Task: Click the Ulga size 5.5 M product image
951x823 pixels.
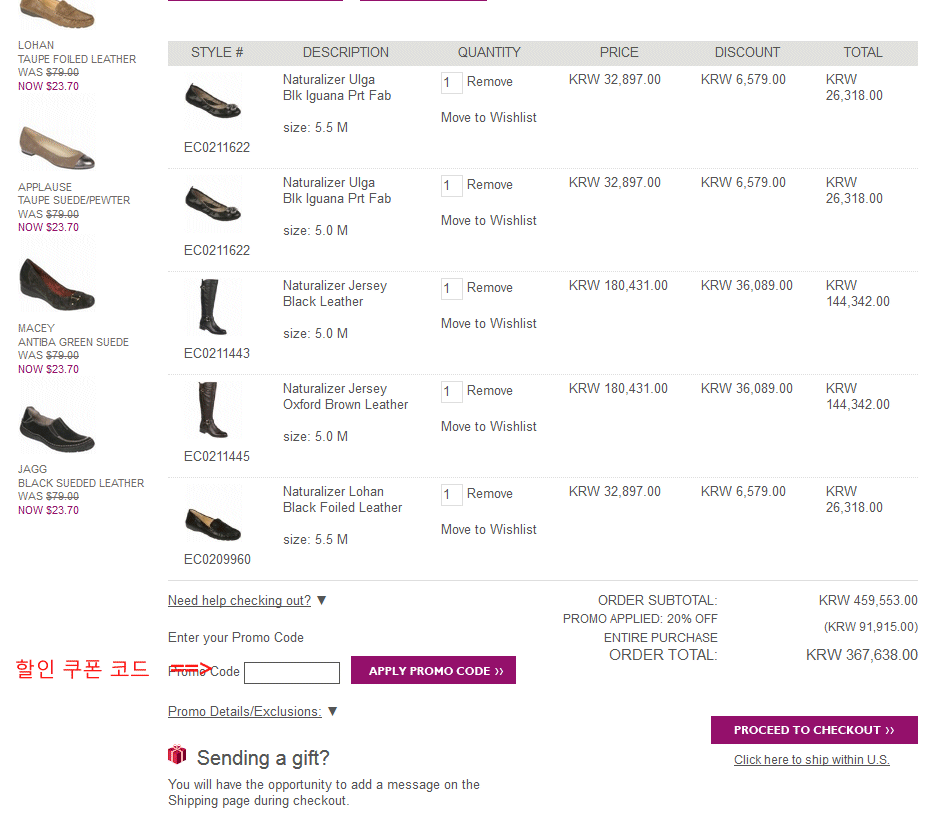Action: pos(212,100)
